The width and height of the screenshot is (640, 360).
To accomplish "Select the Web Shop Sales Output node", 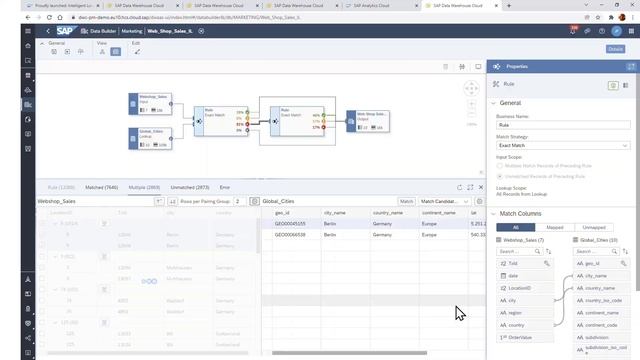I will [x=368, y=121].
